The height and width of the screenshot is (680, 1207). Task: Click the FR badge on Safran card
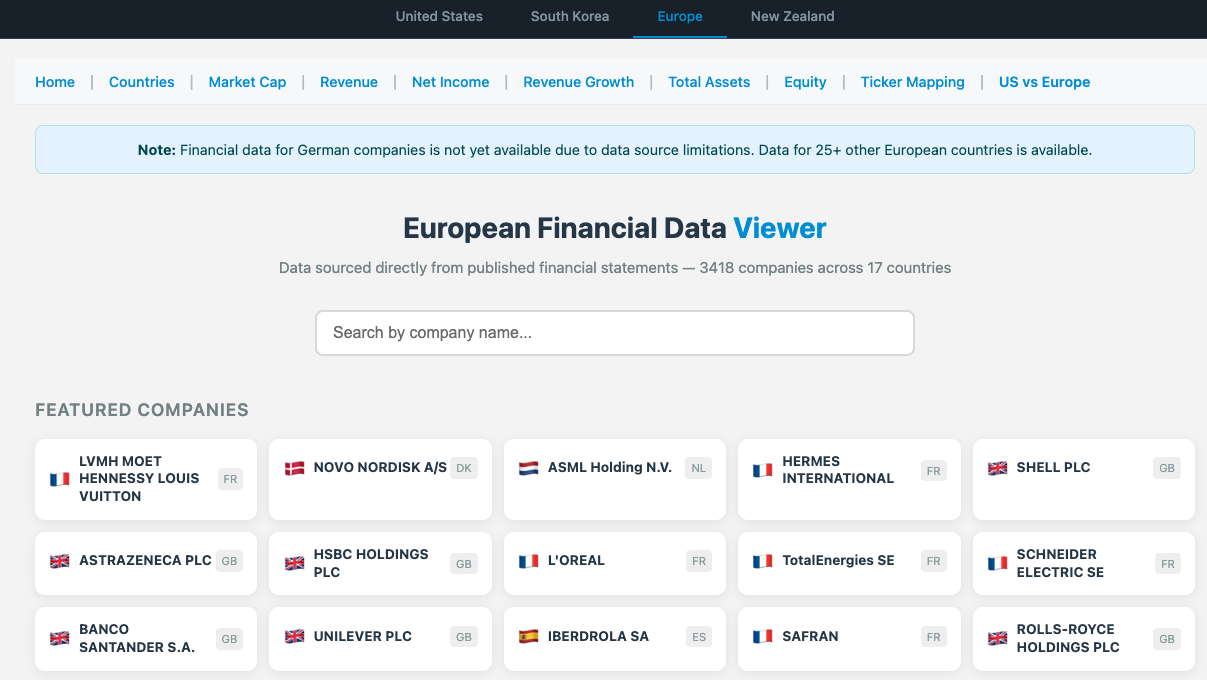(x=933, y=636)
